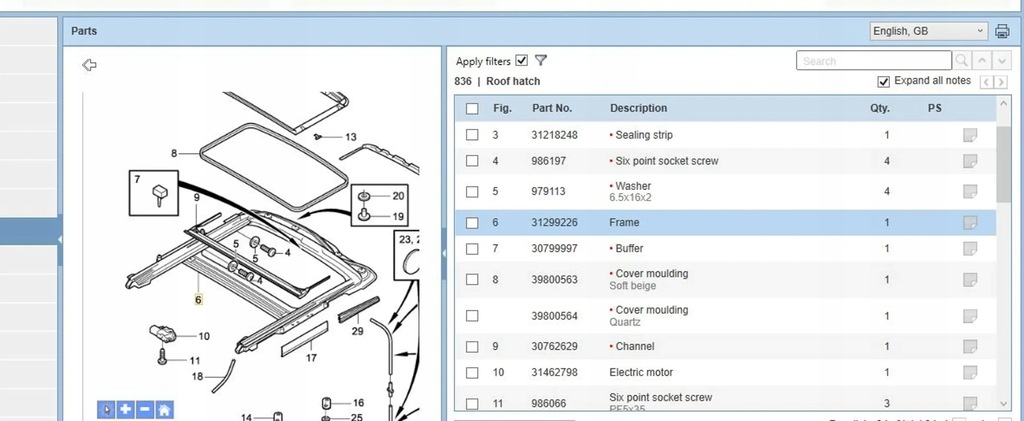Image resolution: width=1024 pixels, height=421 pixels.
Task: Sort by Fig. column header
Action: [x=502, y=108]
